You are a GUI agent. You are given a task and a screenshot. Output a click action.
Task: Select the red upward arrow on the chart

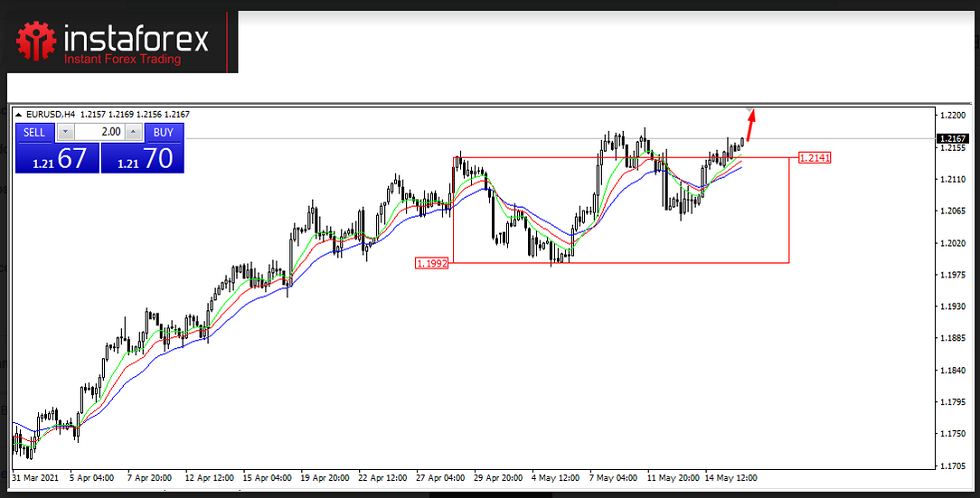point(753,124)
